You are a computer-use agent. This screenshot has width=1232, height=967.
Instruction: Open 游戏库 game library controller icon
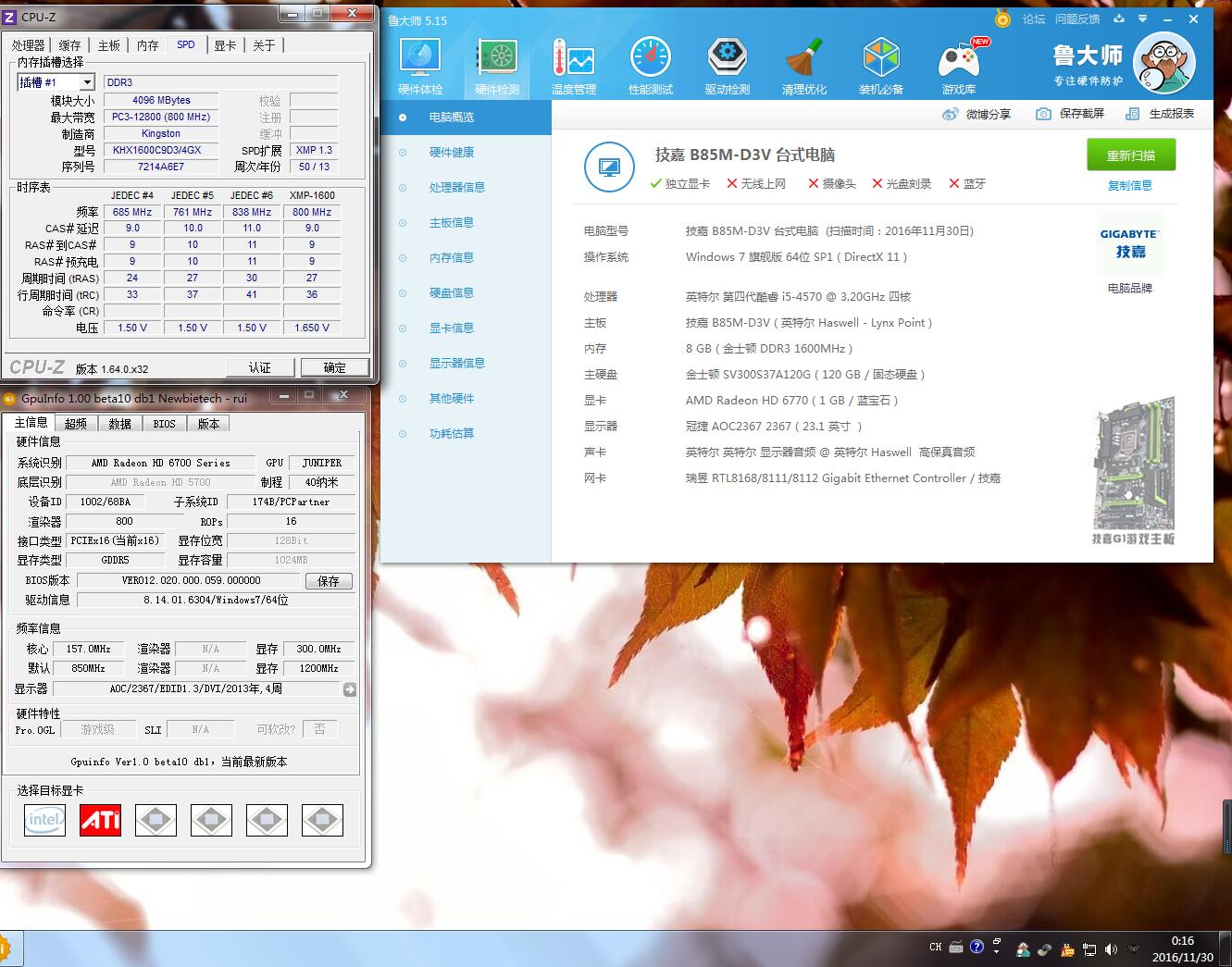point(959,67)
